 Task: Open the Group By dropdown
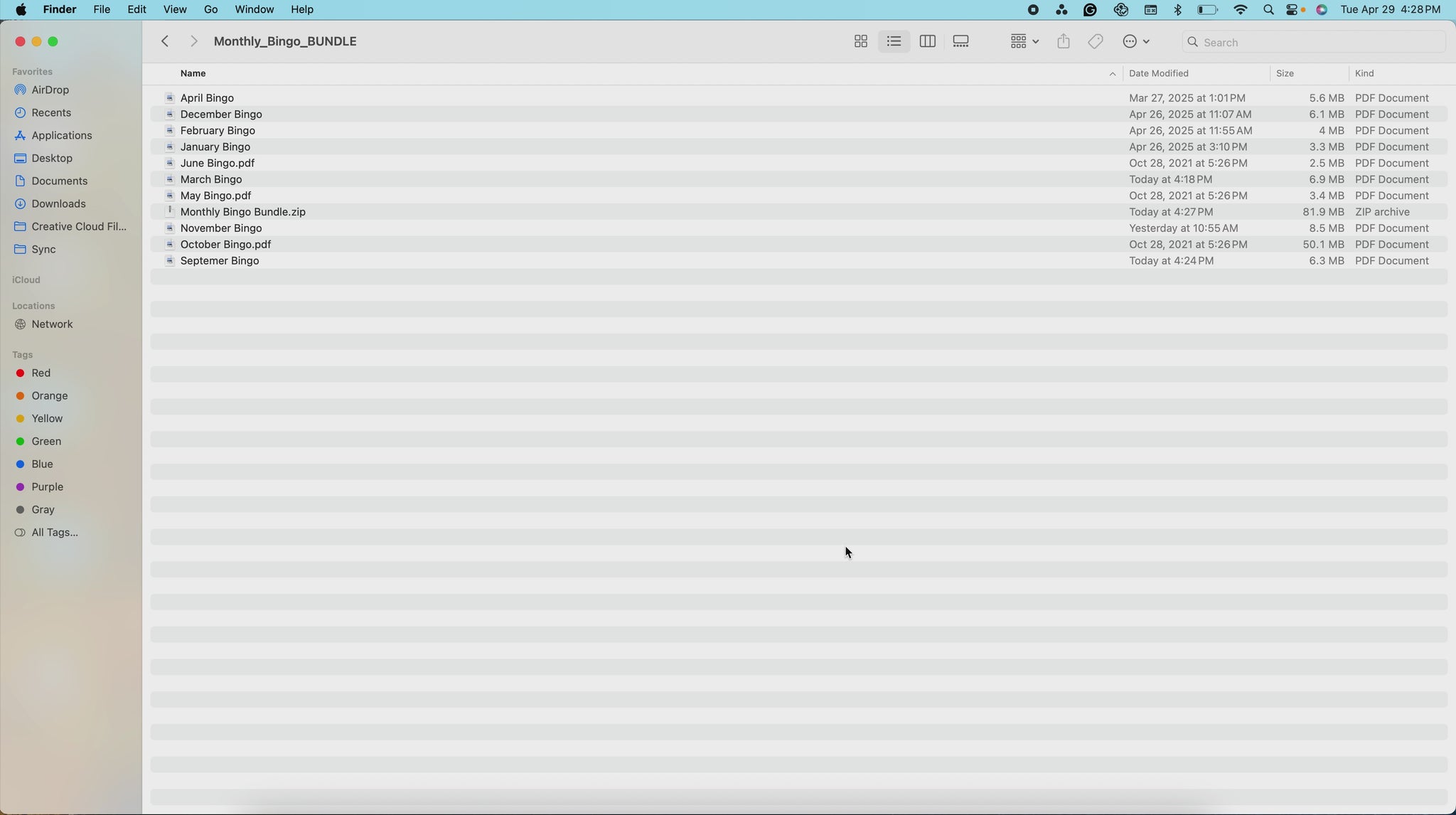tap(1024, 42)
